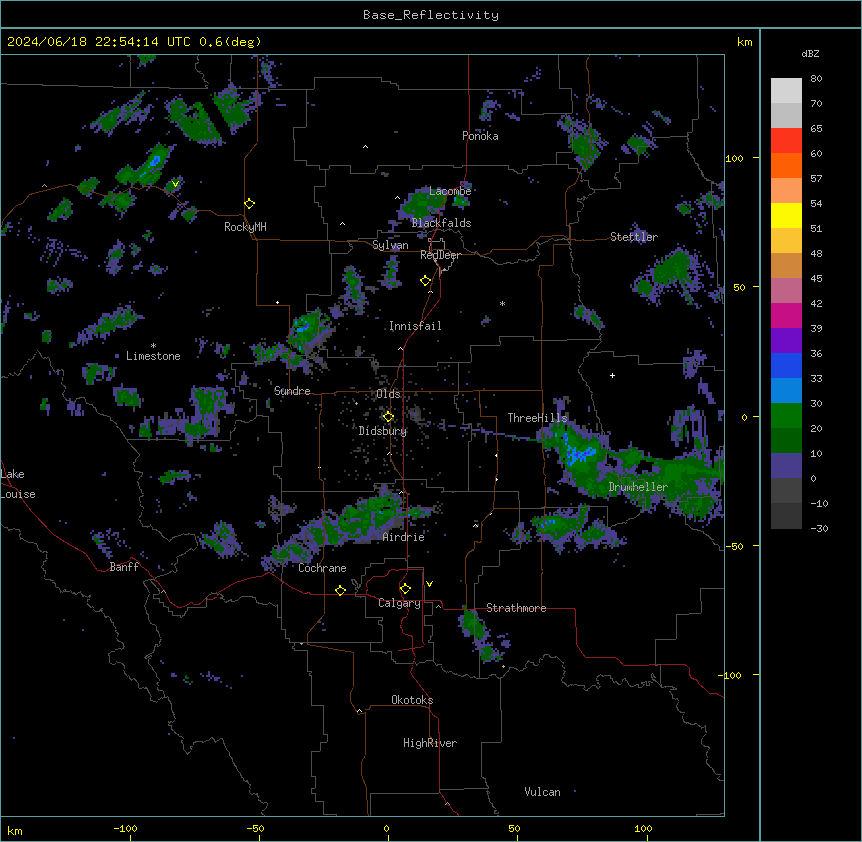This screenshot has width=862, height=842.
Task: Click the red swatch in dBZ legend
Action: (x=786, y=141)
